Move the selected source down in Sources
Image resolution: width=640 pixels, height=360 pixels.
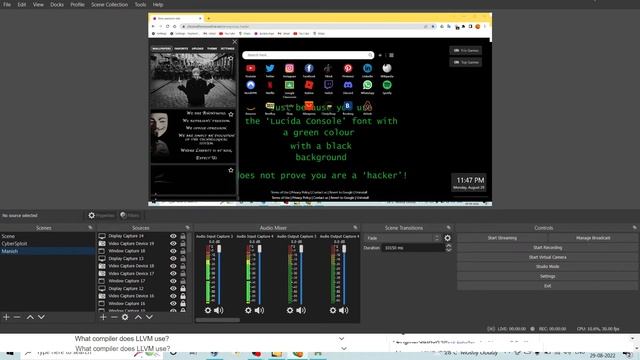click(149, 317)
